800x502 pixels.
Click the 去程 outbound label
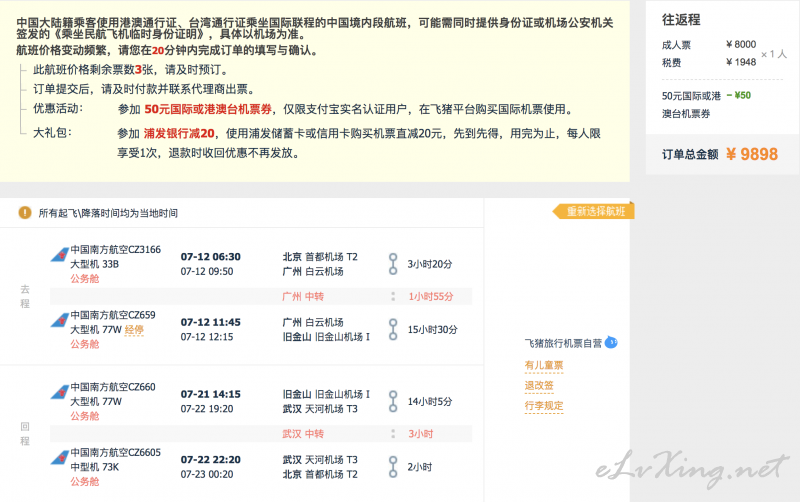[x=25, y=296]
